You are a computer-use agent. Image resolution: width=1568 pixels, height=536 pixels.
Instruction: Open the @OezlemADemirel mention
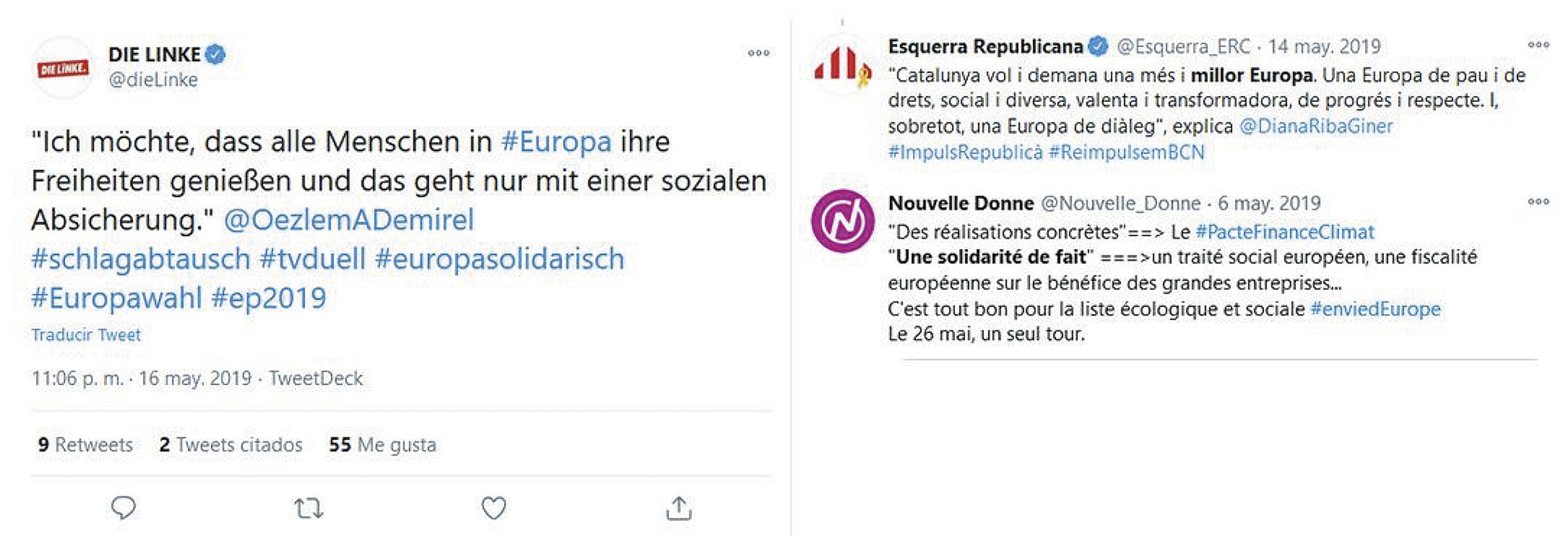coord(348,219)
